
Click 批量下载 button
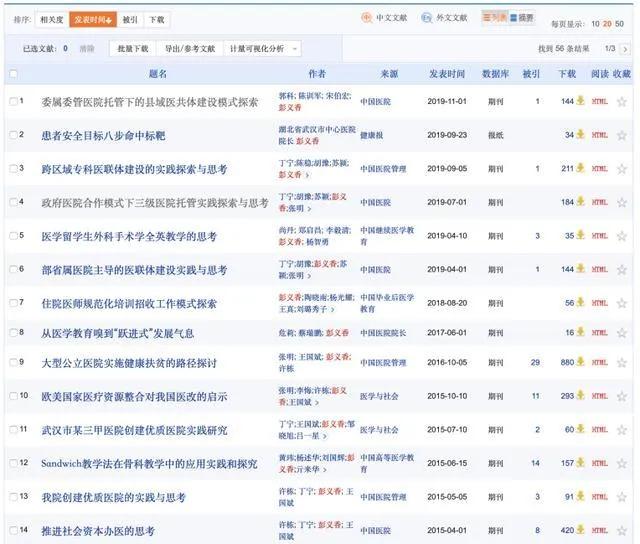(x=133, y=49)
